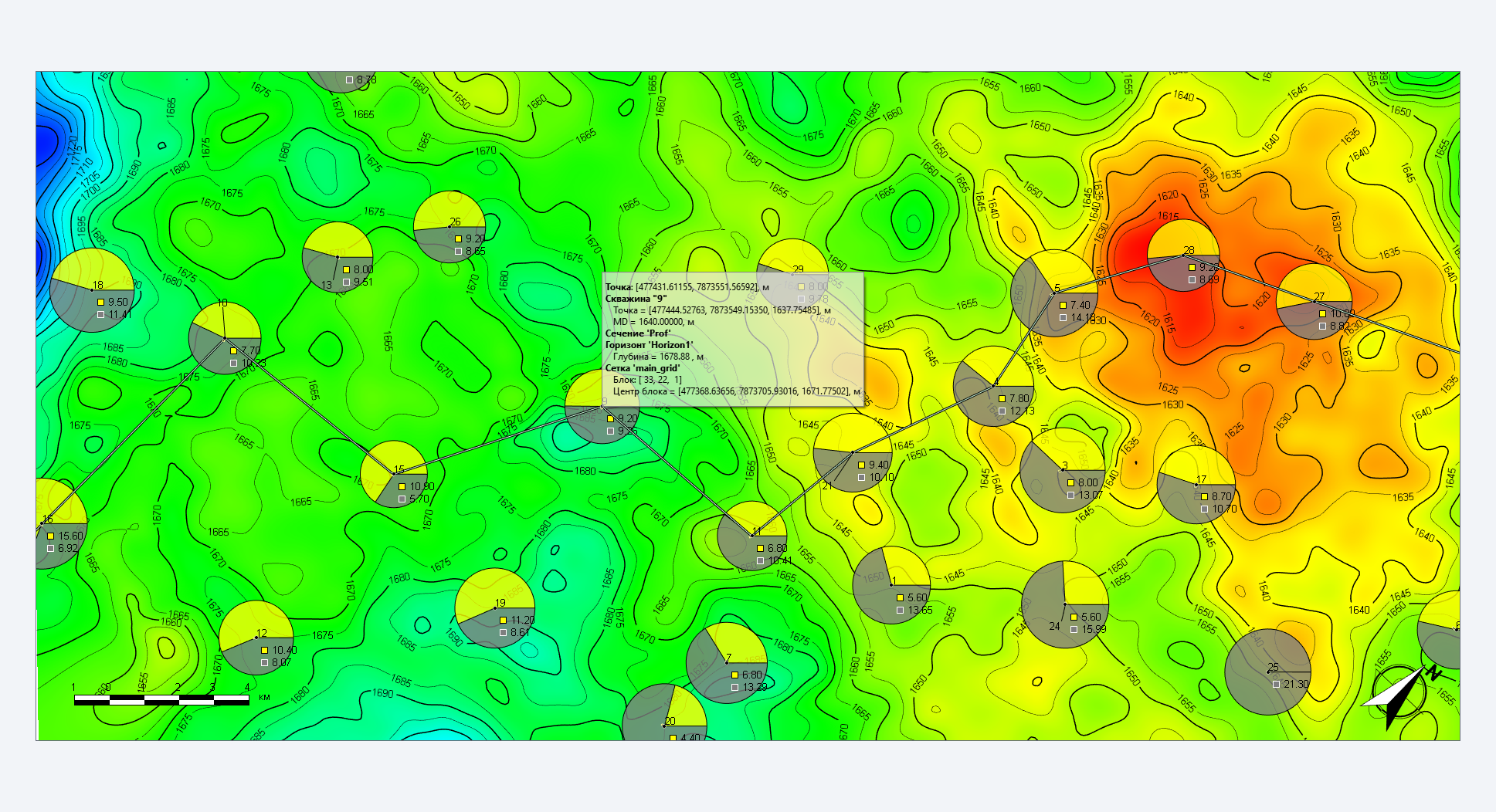Click value 10.70 of well 17
This screenshot has width=1496, height=812.
1224,509
